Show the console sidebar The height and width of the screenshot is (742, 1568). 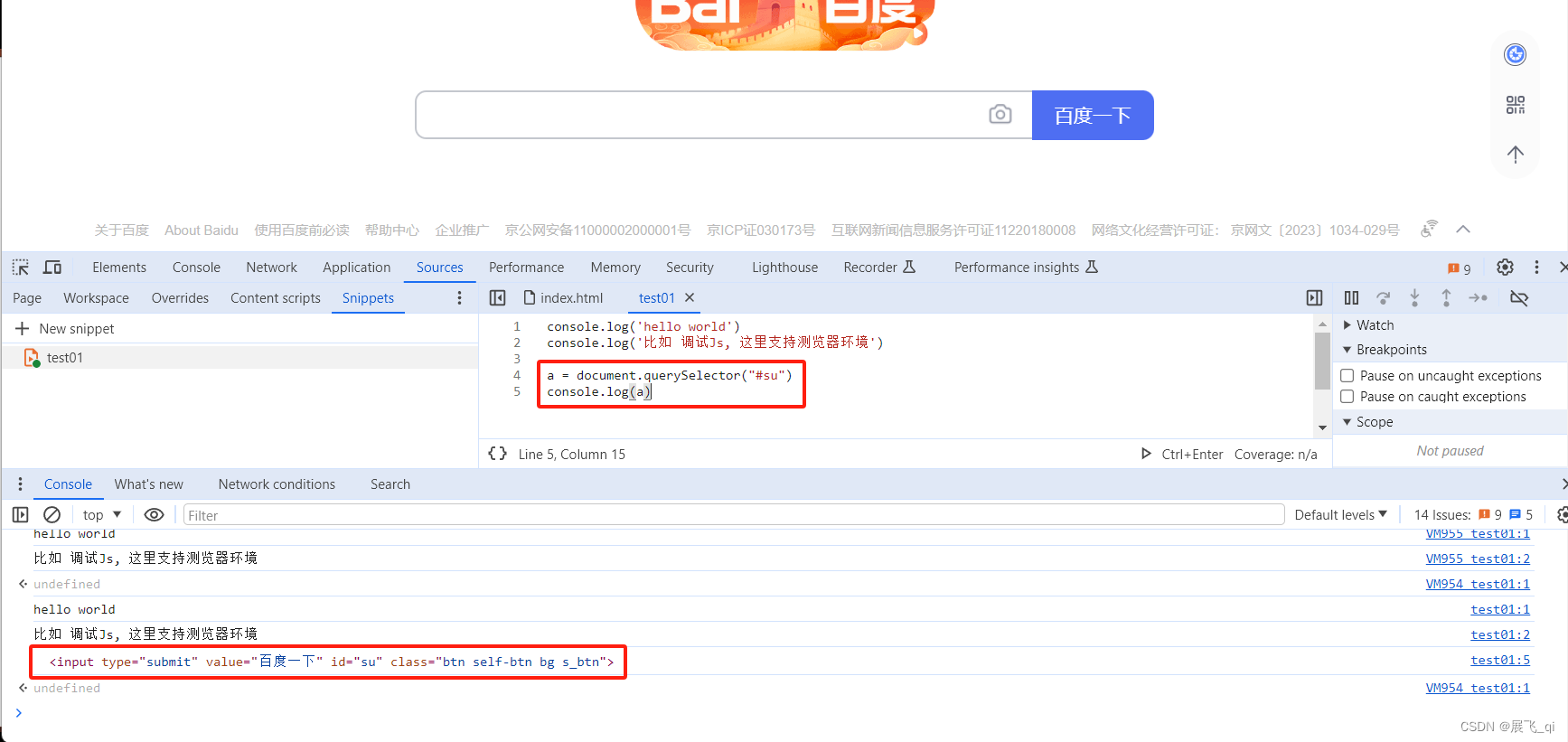[20, 515]
